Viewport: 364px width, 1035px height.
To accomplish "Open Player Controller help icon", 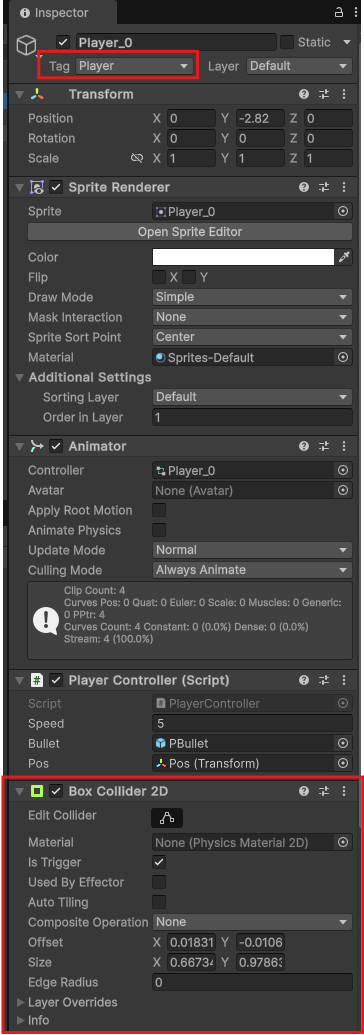I will coord(304,680).
